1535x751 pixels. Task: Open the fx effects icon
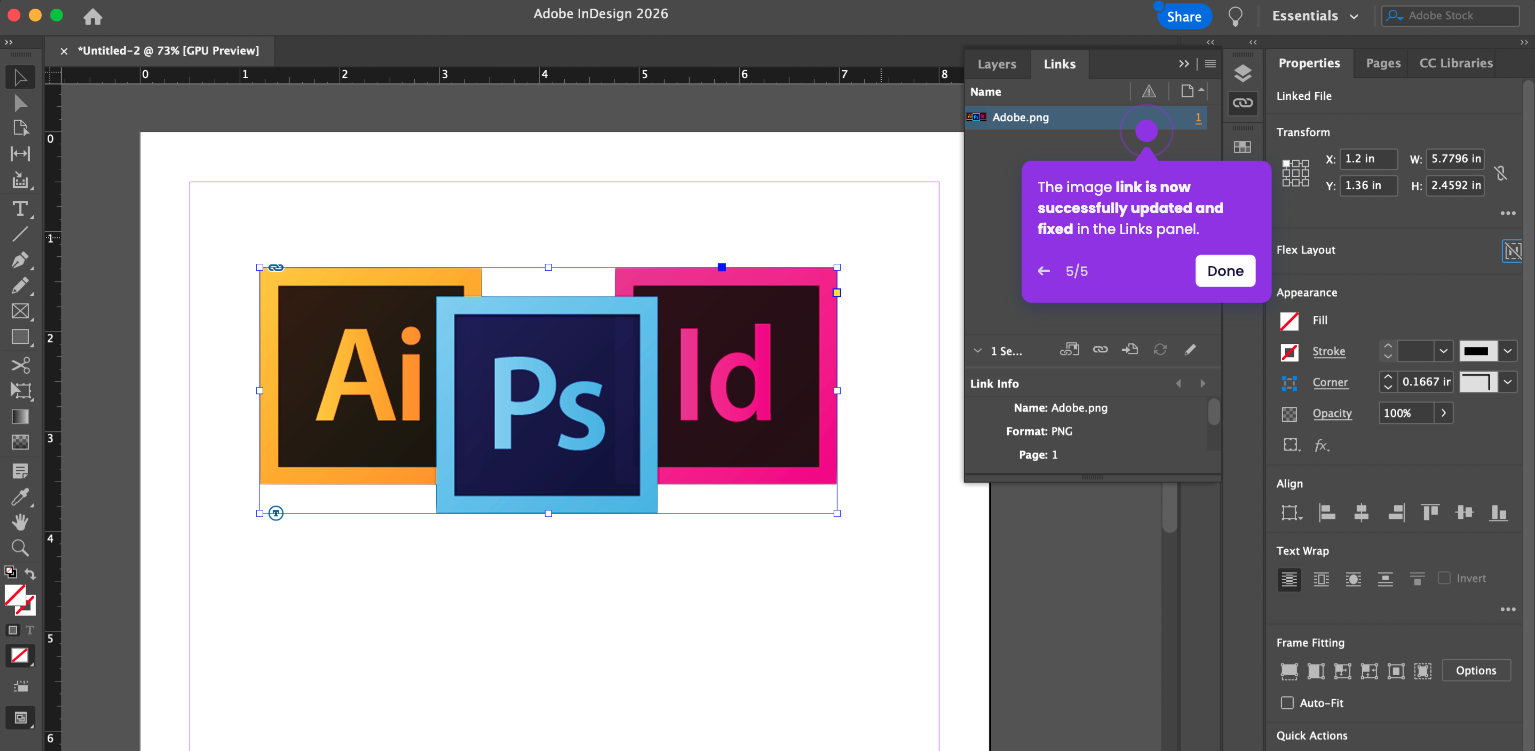(1322, 445)
